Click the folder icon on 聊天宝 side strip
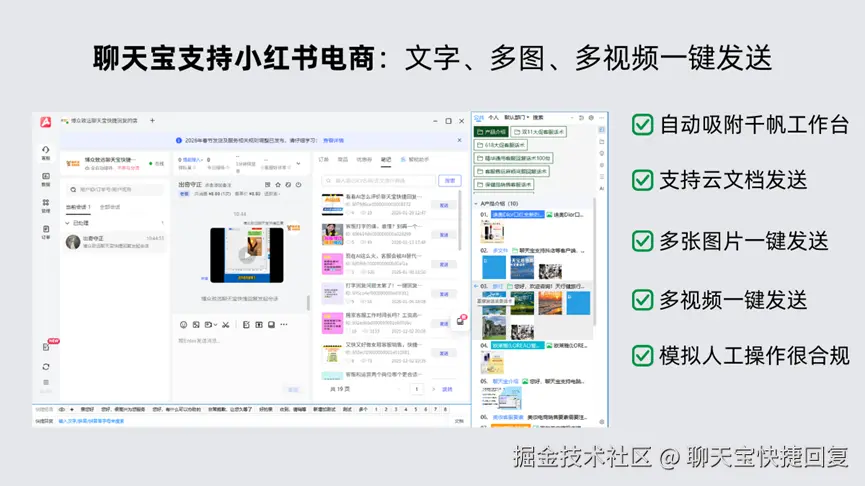 (x=601, y=142)
